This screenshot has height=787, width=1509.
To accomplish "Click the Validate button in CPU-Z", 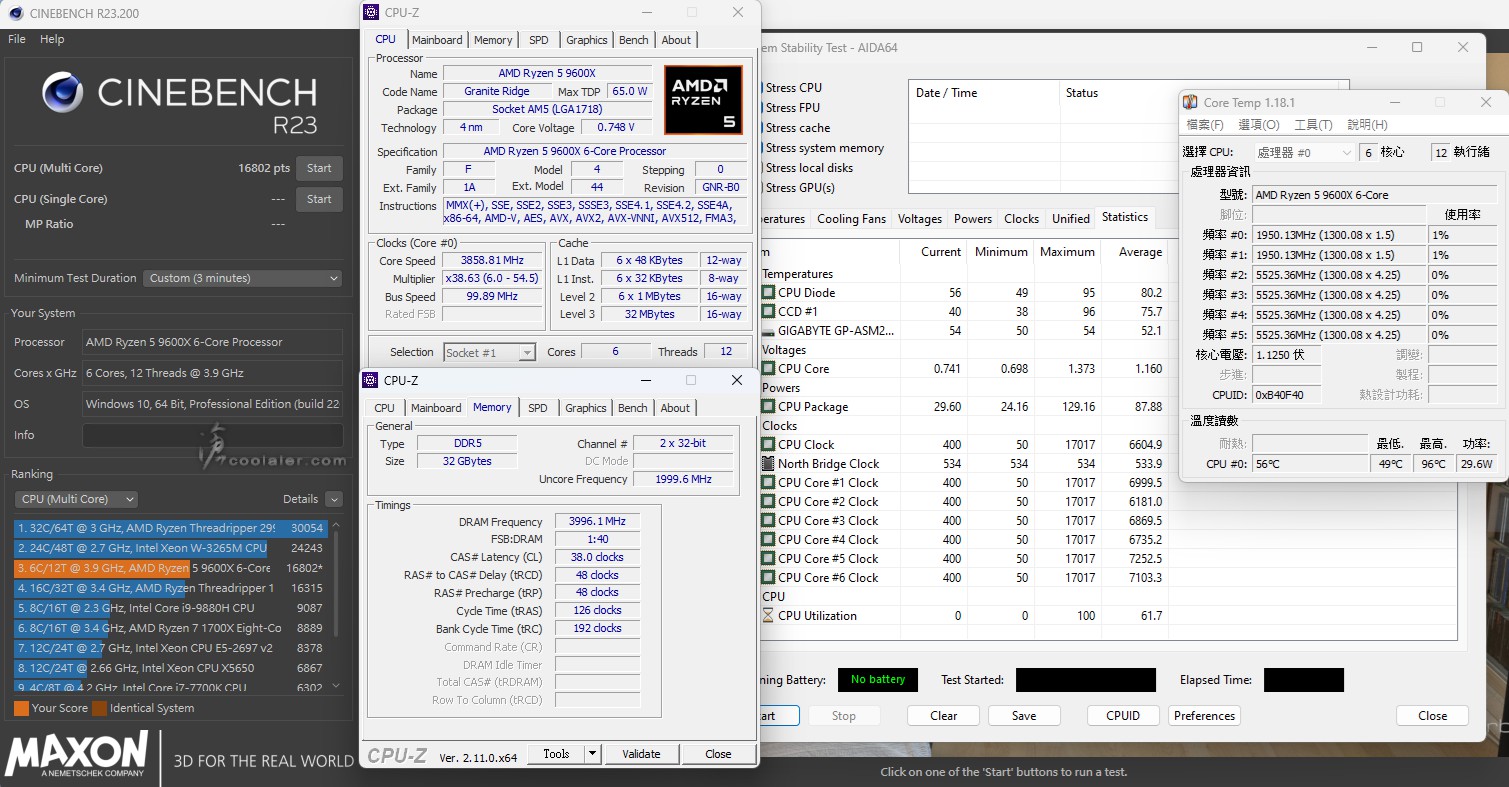I will click(x=641, y=754).
